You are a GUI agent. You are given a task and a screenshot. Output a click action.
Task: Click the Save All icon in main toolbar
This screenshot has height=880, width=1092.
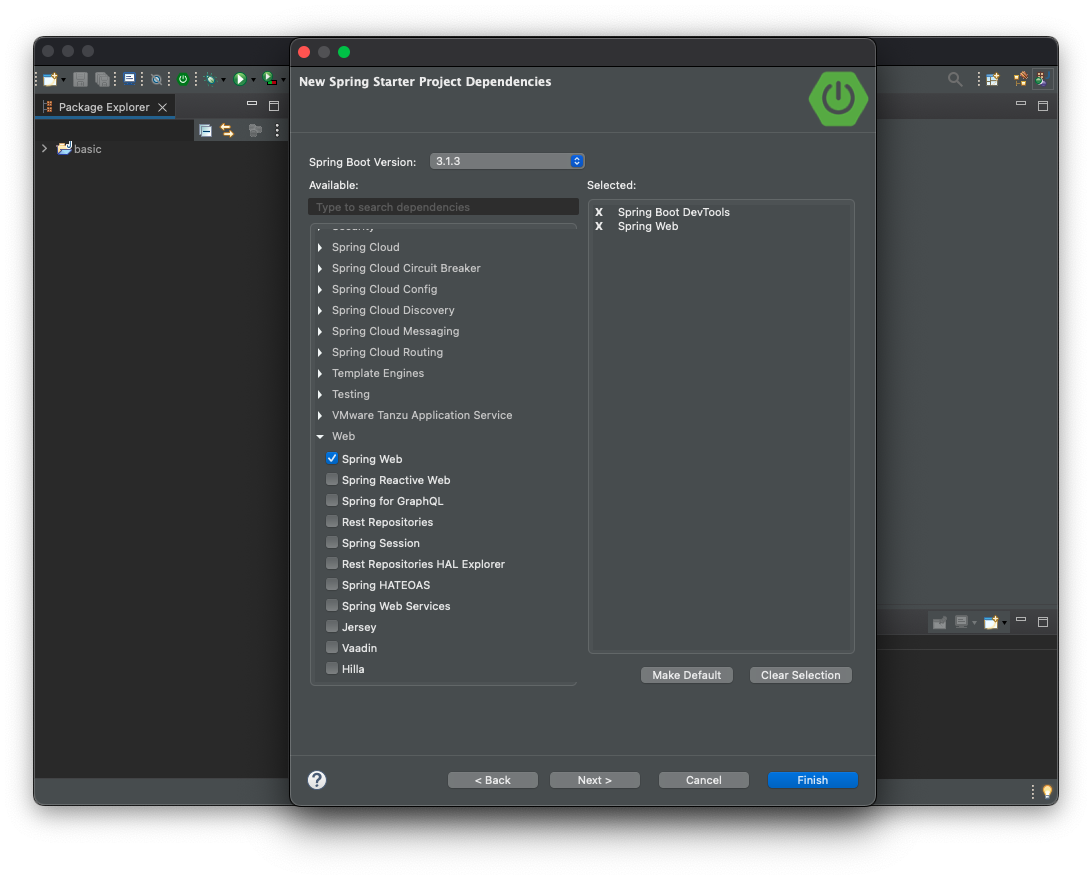click(x=102, y=79)
